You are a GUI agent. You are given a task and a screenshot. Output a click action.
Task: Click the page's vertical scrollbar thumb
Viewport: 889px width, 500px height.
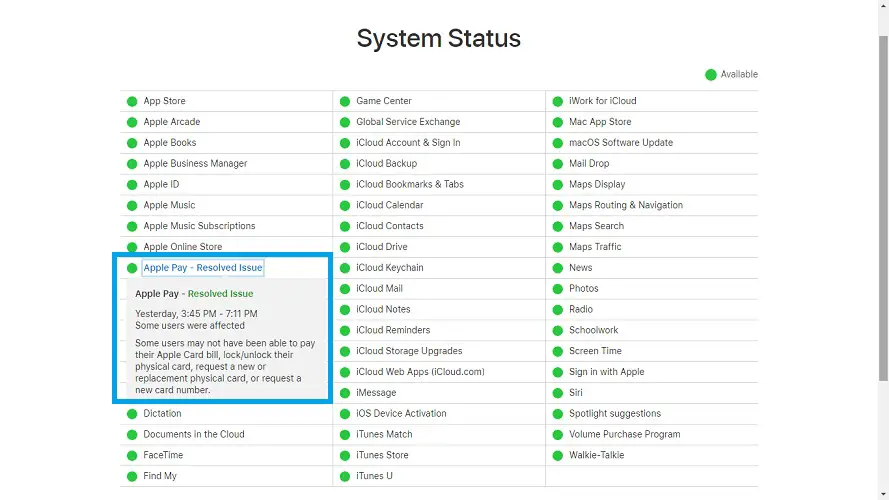click(x=882, y=200)
